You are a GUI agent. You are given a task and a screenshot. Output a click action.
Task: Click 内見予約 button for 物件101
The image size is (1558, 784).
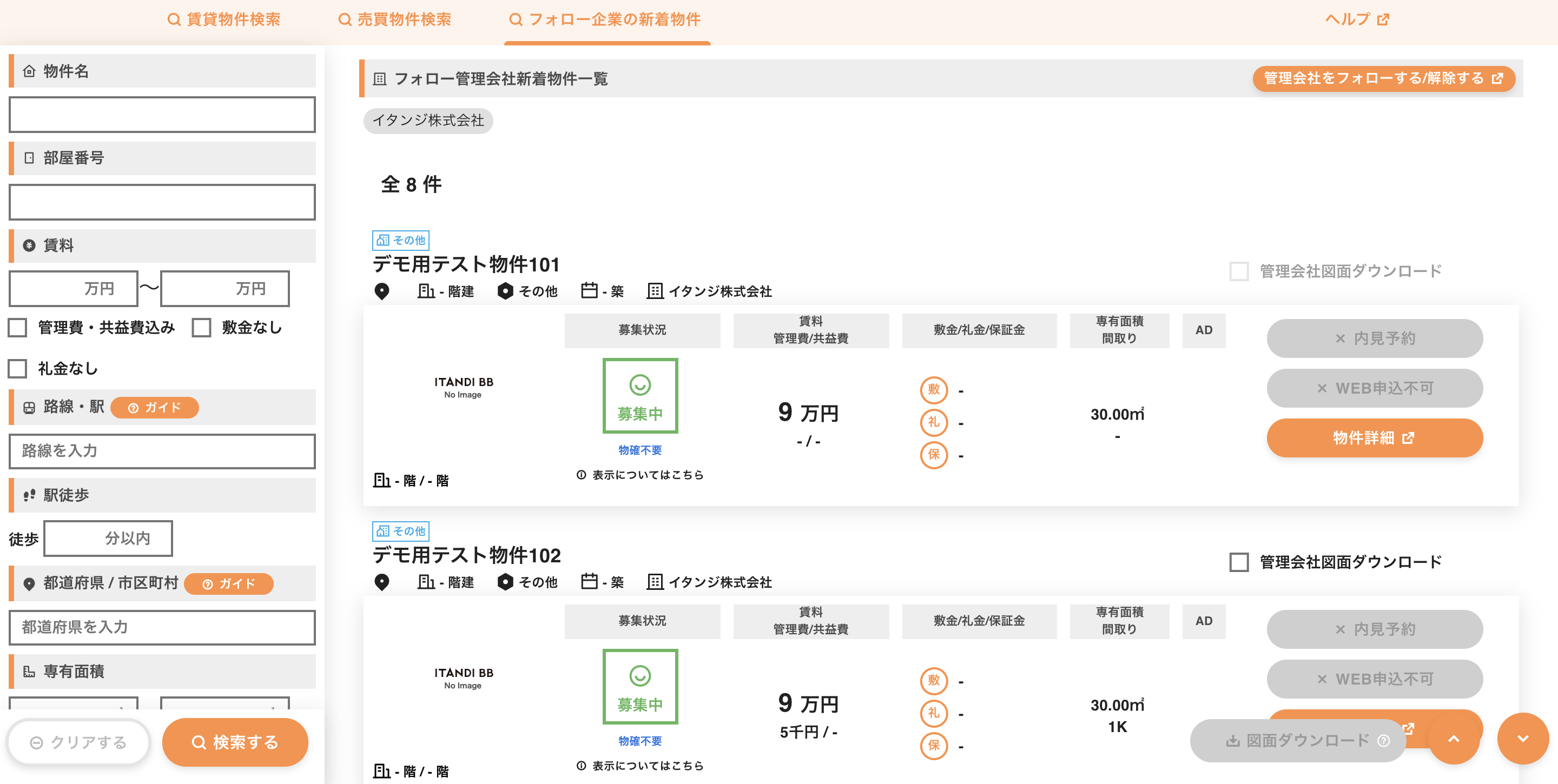pos(1375,338)
